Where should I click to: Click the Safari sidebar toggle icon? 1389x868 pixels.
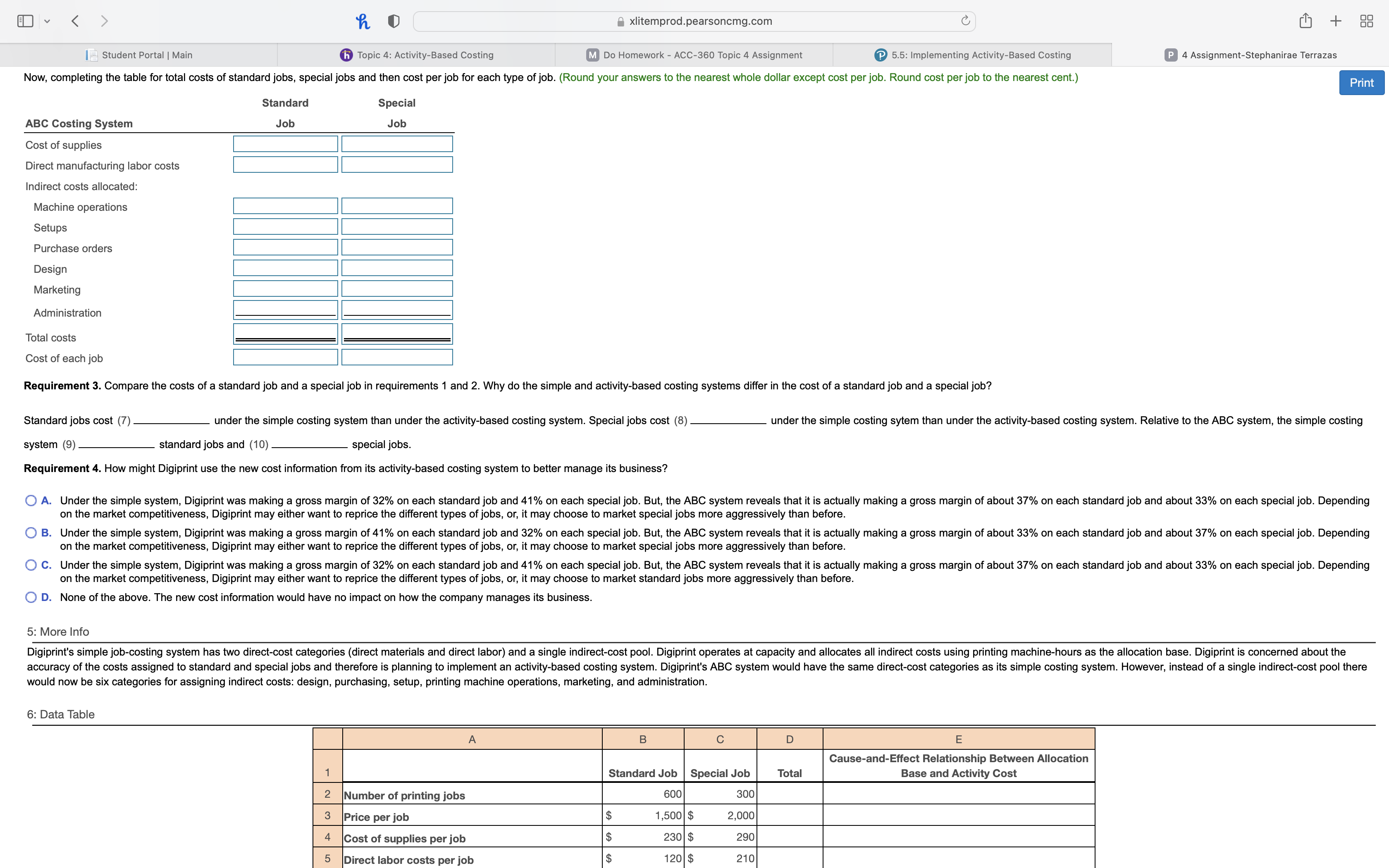coord(25,21)
